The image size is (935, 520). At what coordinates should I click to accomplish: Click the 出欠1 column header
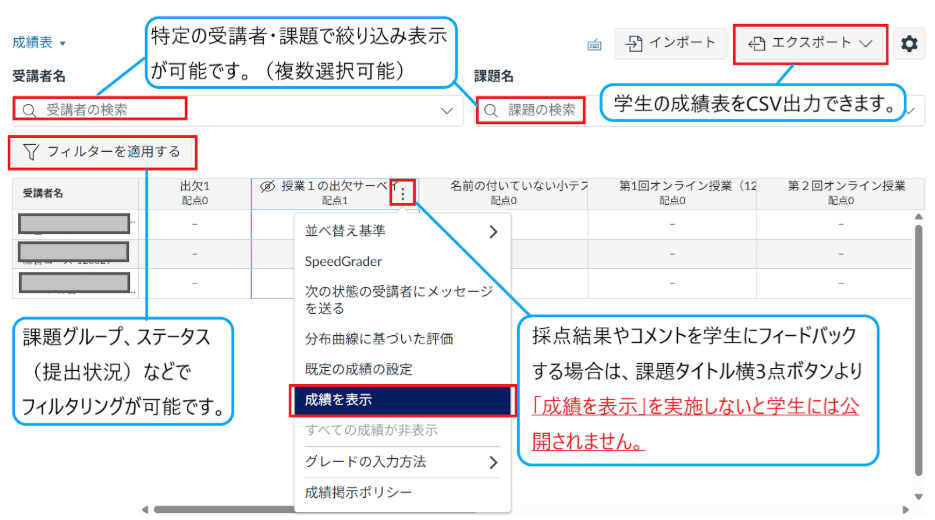[x=194, y=193]
